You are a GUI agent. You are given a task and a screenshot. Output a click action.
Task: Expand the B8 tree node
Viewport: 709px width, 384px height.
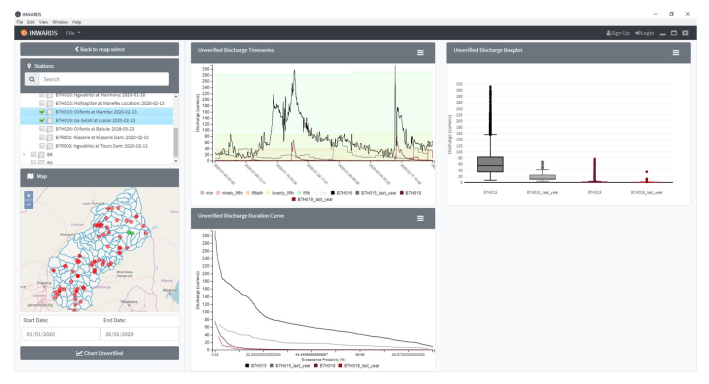click(24, 155)
